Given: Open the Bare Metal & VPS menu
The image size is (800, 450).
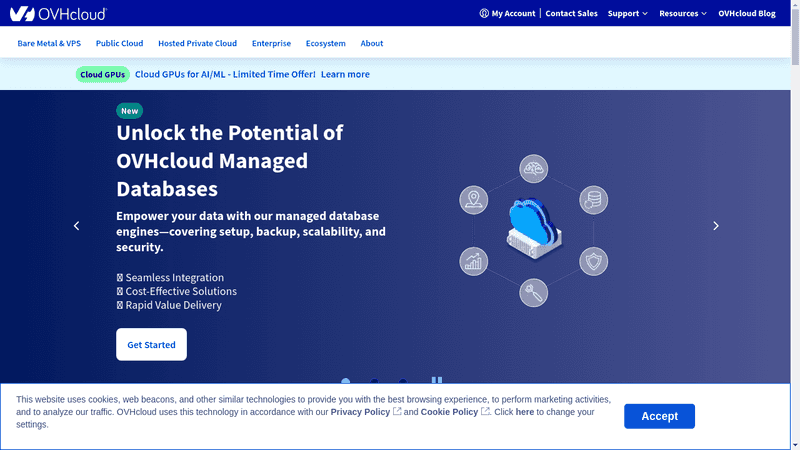Looking at the screenshot, I should [x=49, y=44].
